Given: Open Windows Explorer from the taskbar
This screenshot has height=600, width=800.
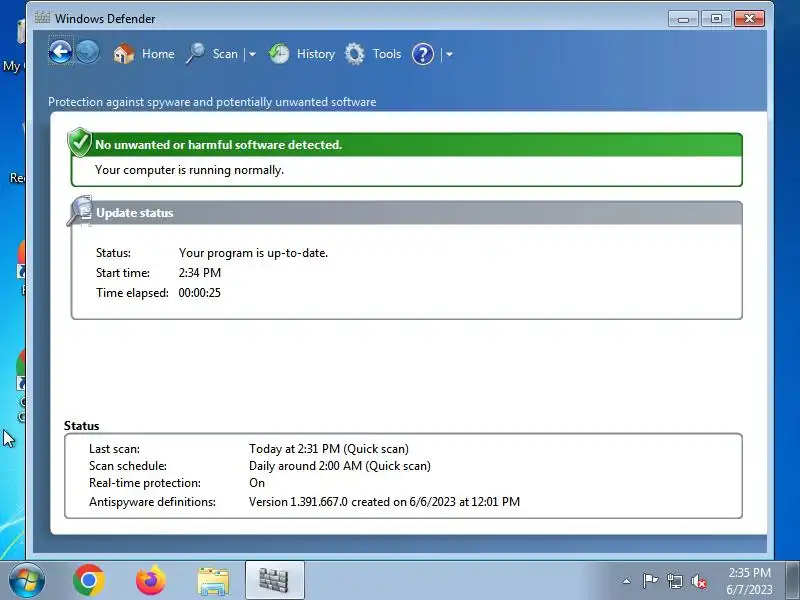Looking at the screenshot, I should coord(213,581).
